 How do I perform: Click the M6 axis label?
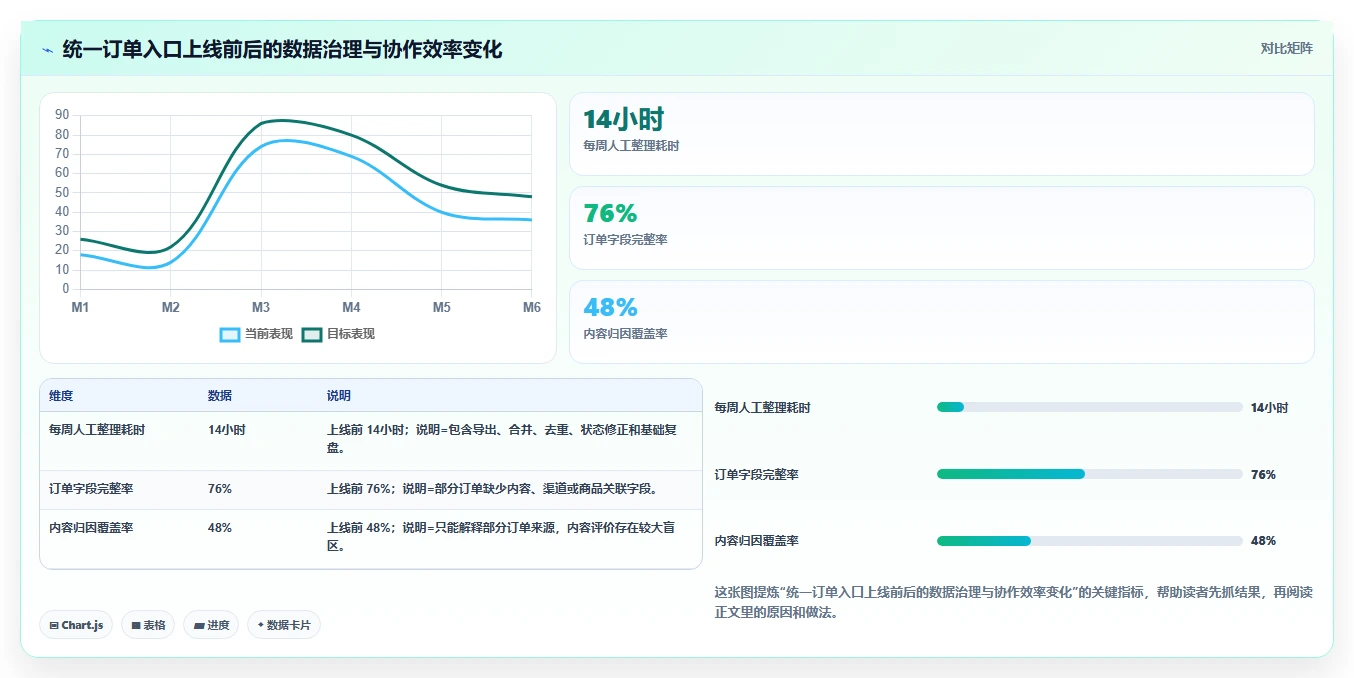tap(531, 307)
